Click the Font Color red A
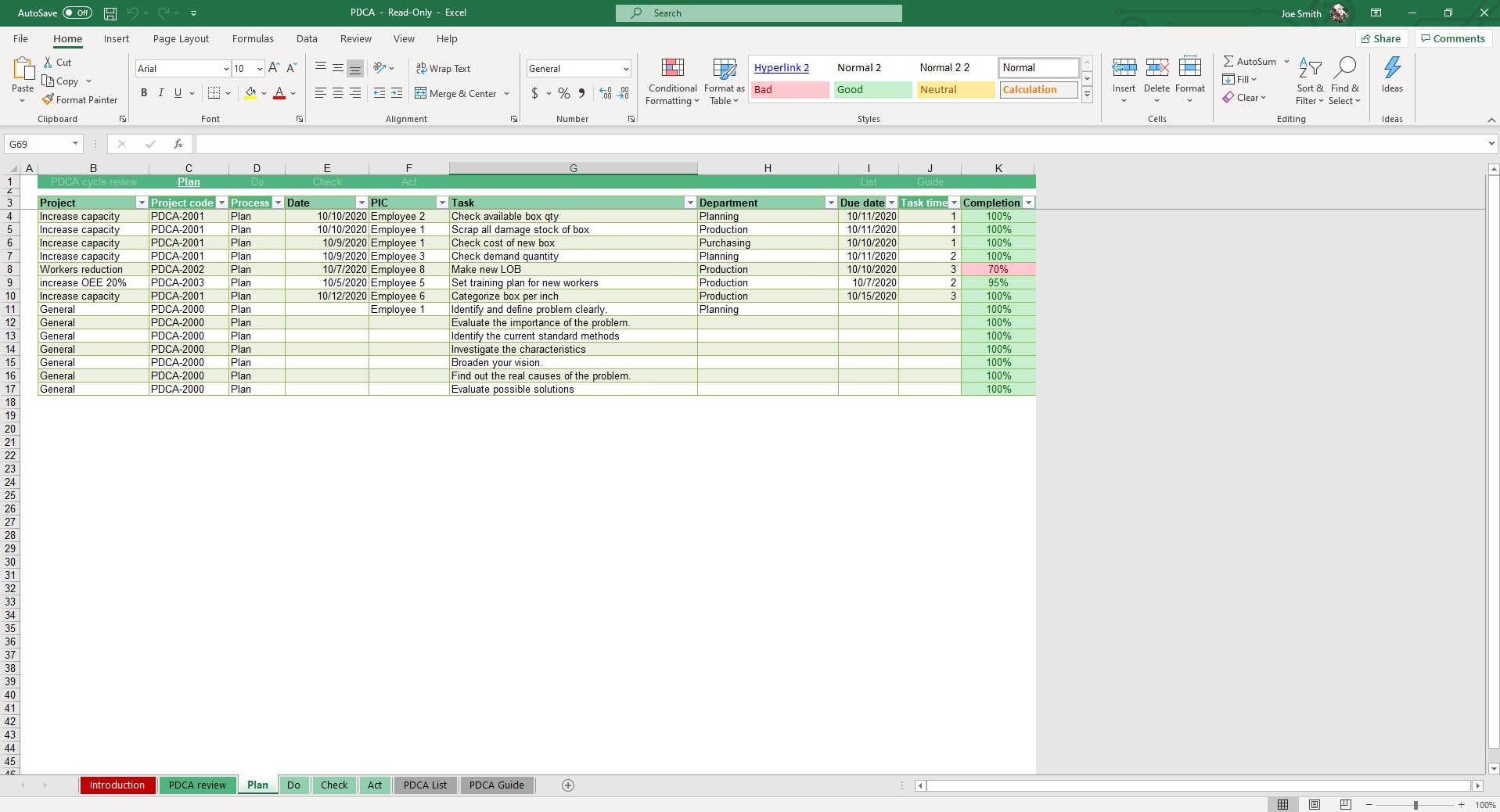Screen dimensions: 1500x812 (279, 93)
